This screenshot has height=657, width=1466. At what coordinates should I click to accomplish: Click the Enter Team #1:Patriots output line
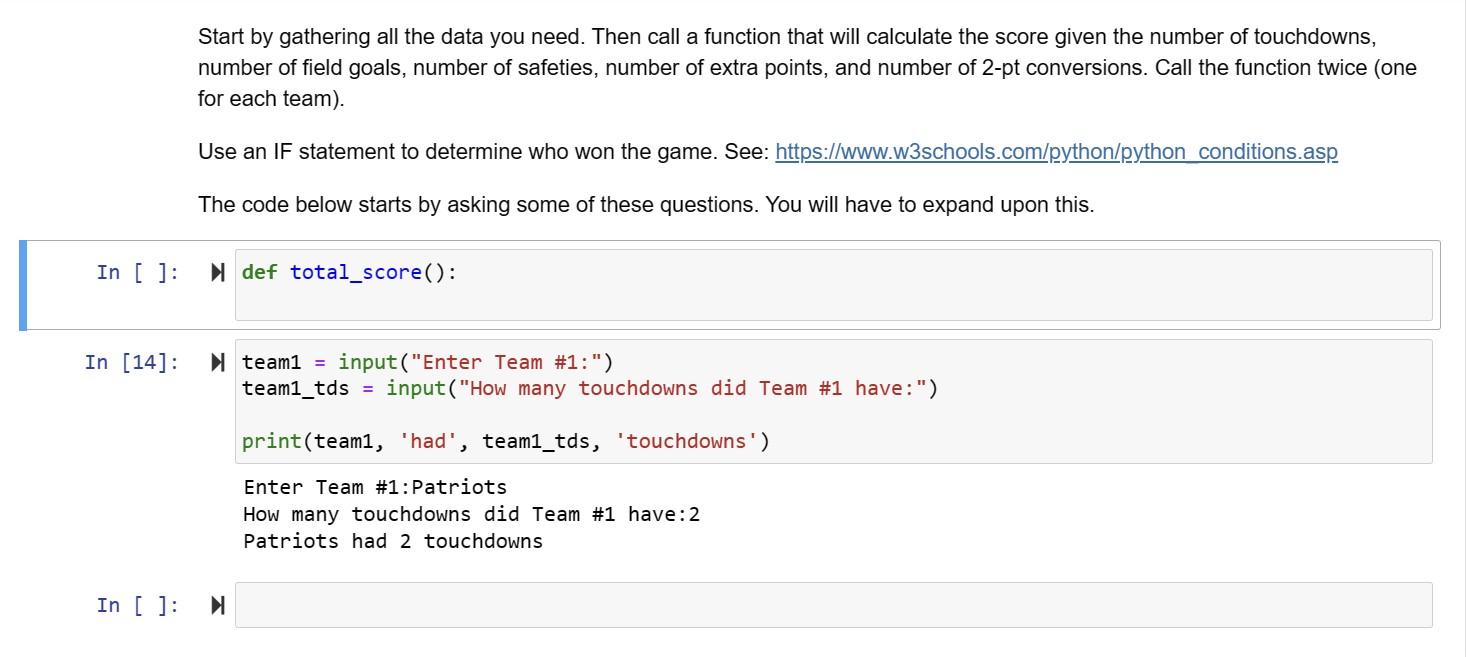pos(374,487)
